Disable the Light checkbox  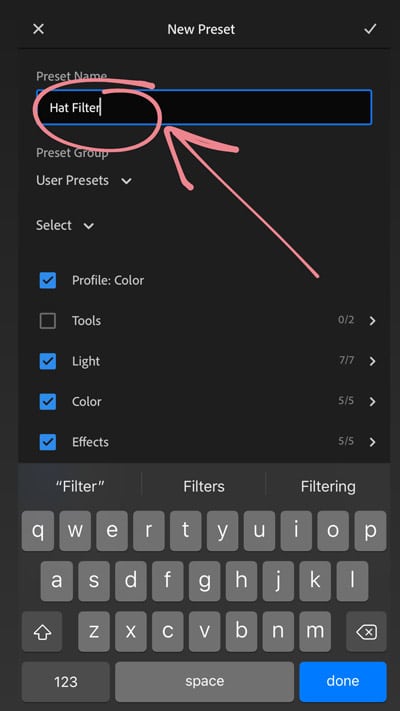point(48,361)
